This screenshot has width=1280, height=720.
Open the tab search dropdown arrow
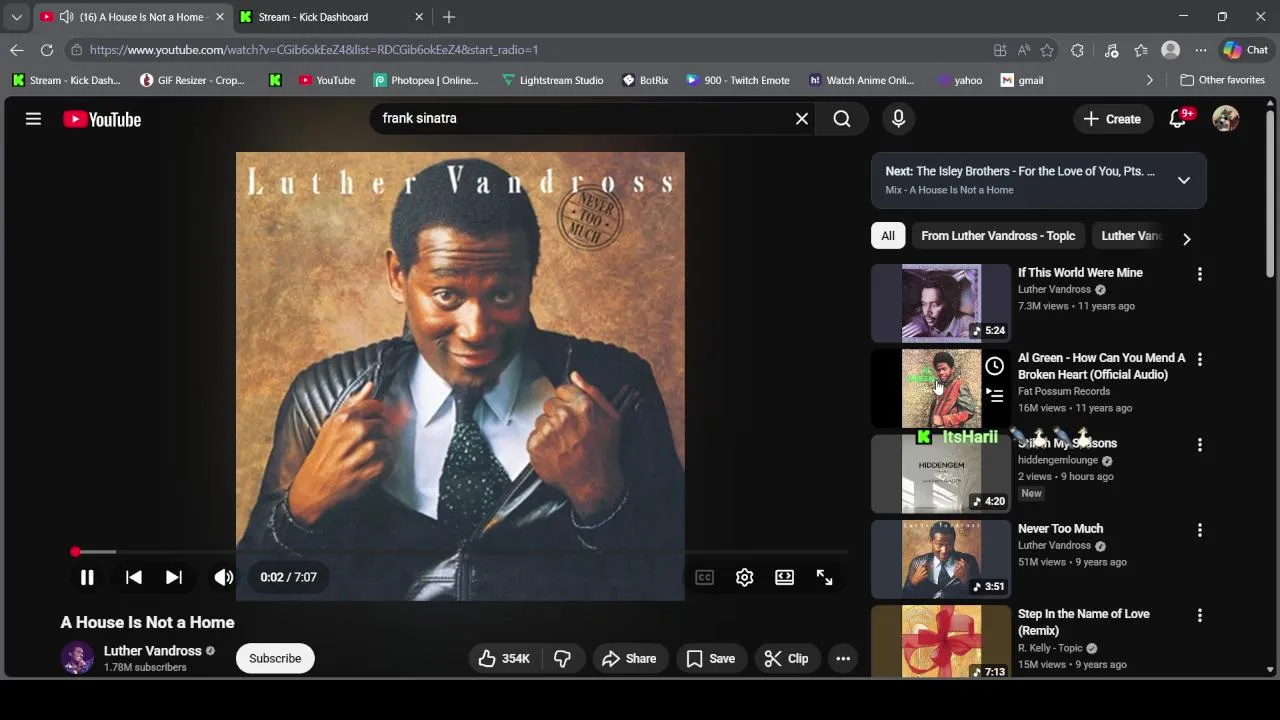pos(16,17)
